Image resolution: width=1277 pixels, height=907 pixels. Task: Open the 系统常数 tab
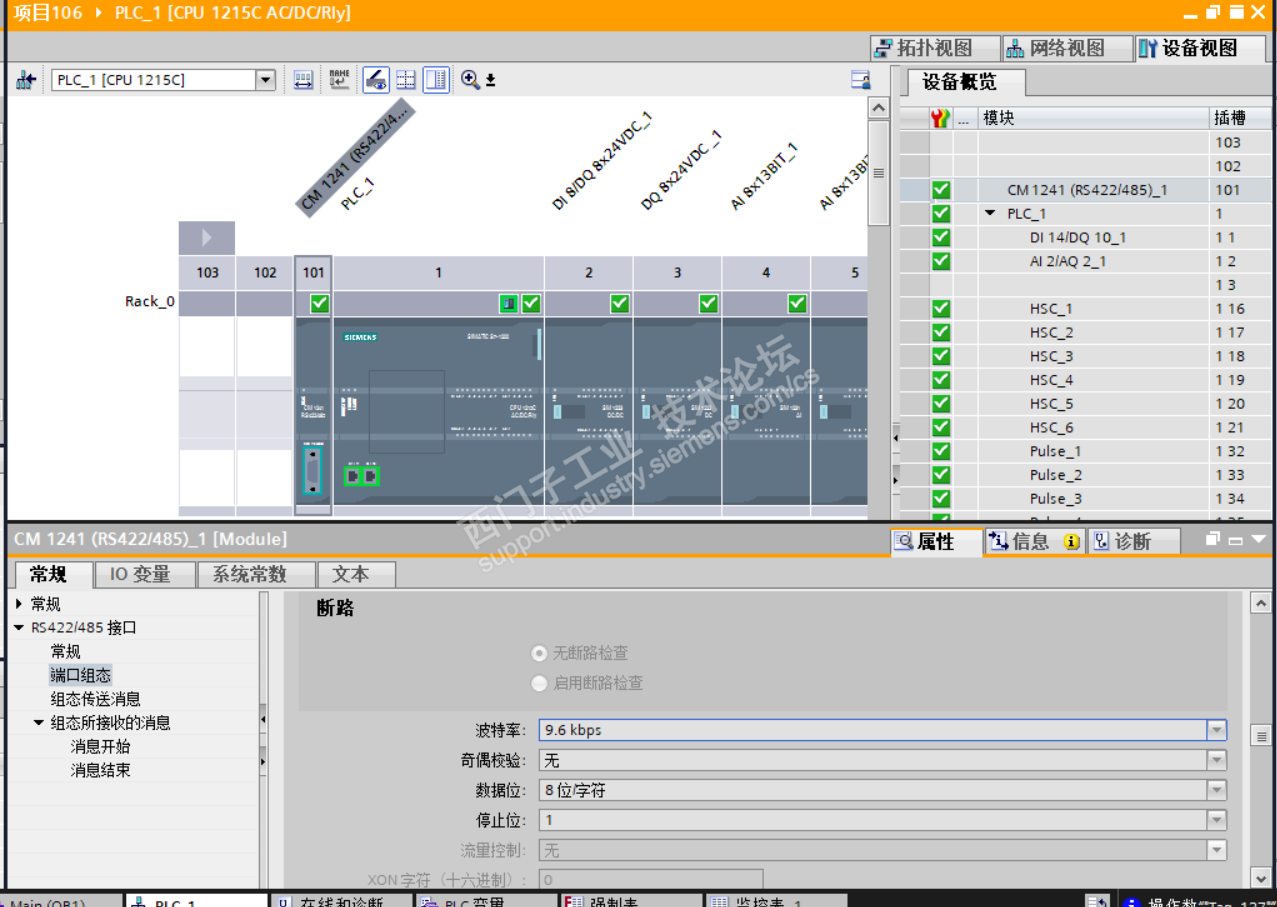pos(255,574)
